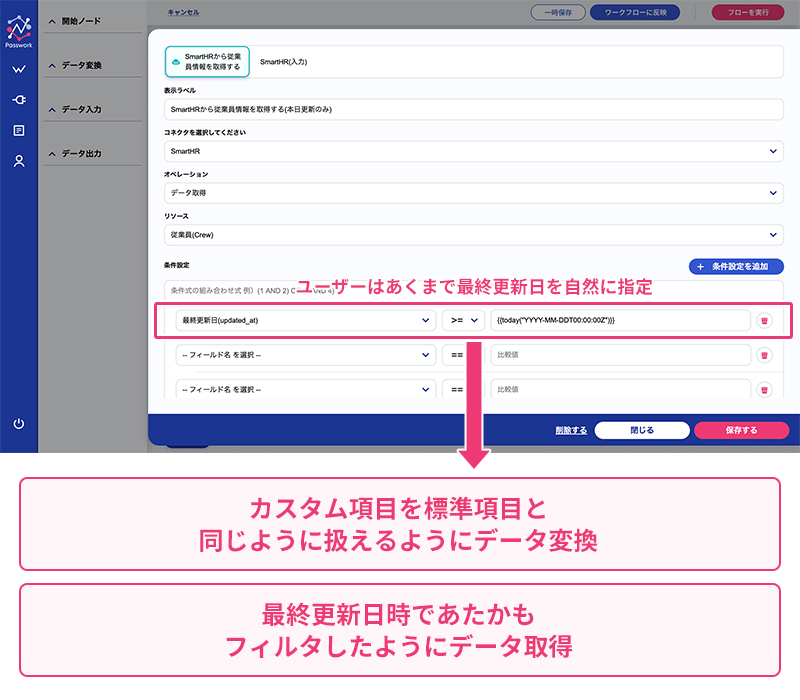Viewport: 800px width, 700px height.
Task: Click the 一時保存 button
Action: point(558,12)
